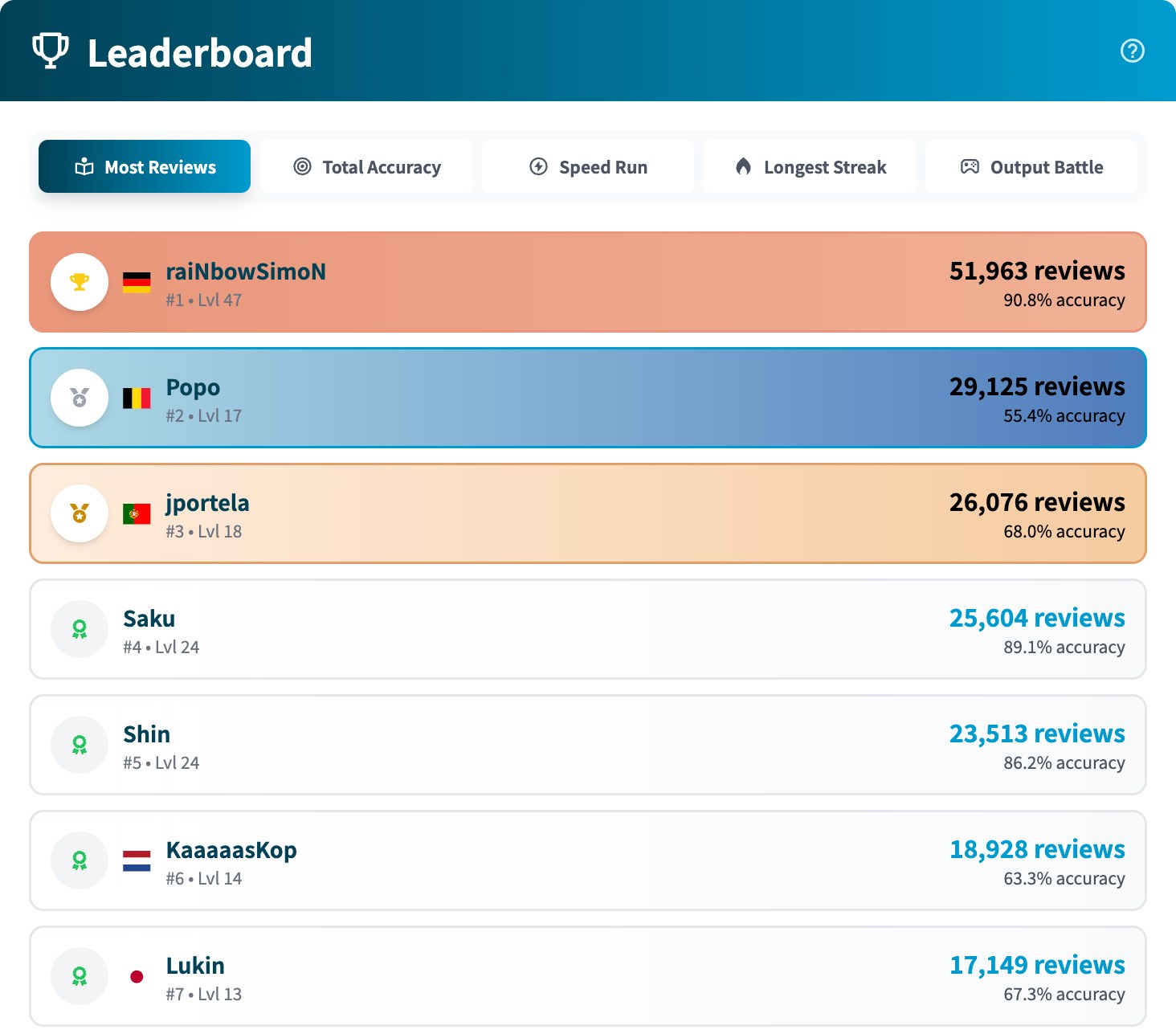Image resolution: width=1176 pixels, height=1034 pixels.
Task: Click the help question mark icon
Action: point(1133,51)
